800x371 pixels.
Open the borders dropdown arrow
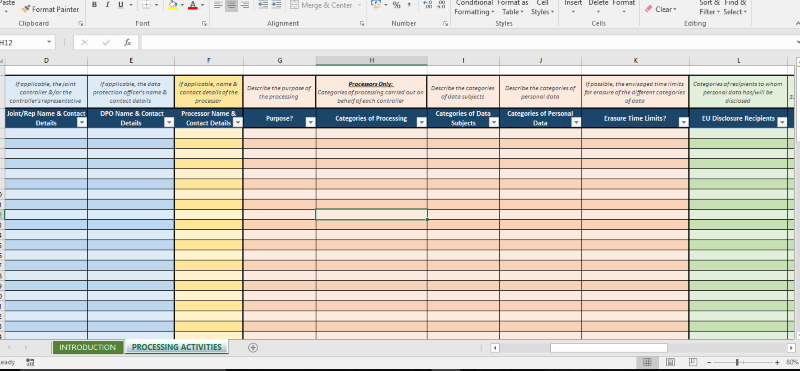[157, 5]
